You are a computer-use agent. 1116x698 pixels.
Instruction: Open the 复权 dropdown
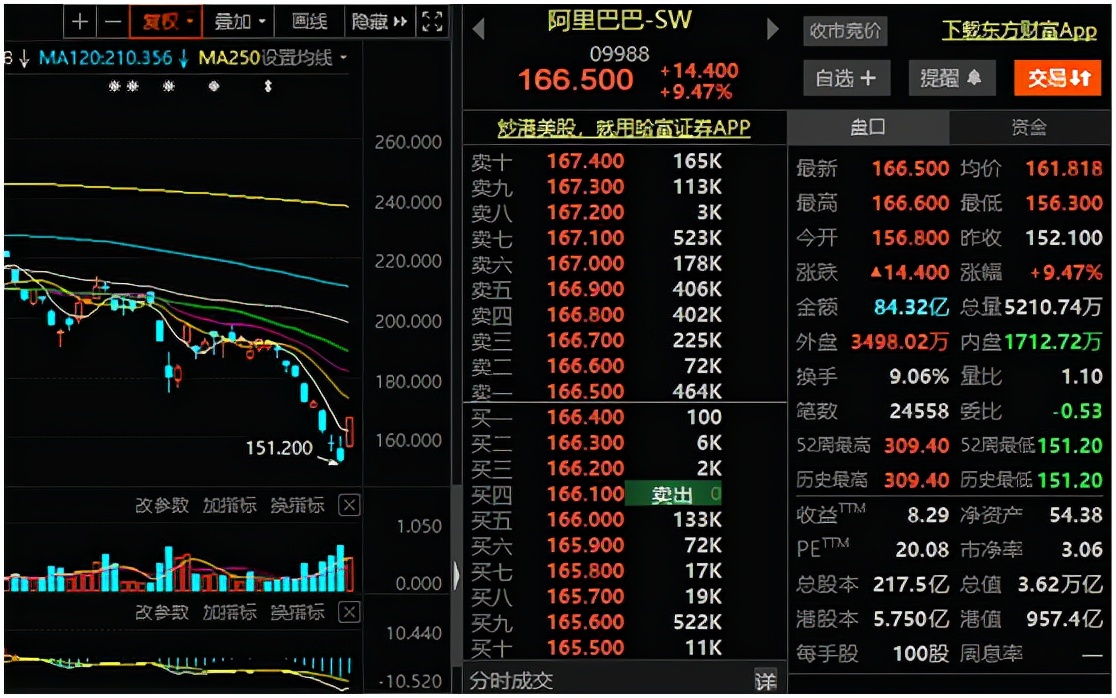[166, 21]
